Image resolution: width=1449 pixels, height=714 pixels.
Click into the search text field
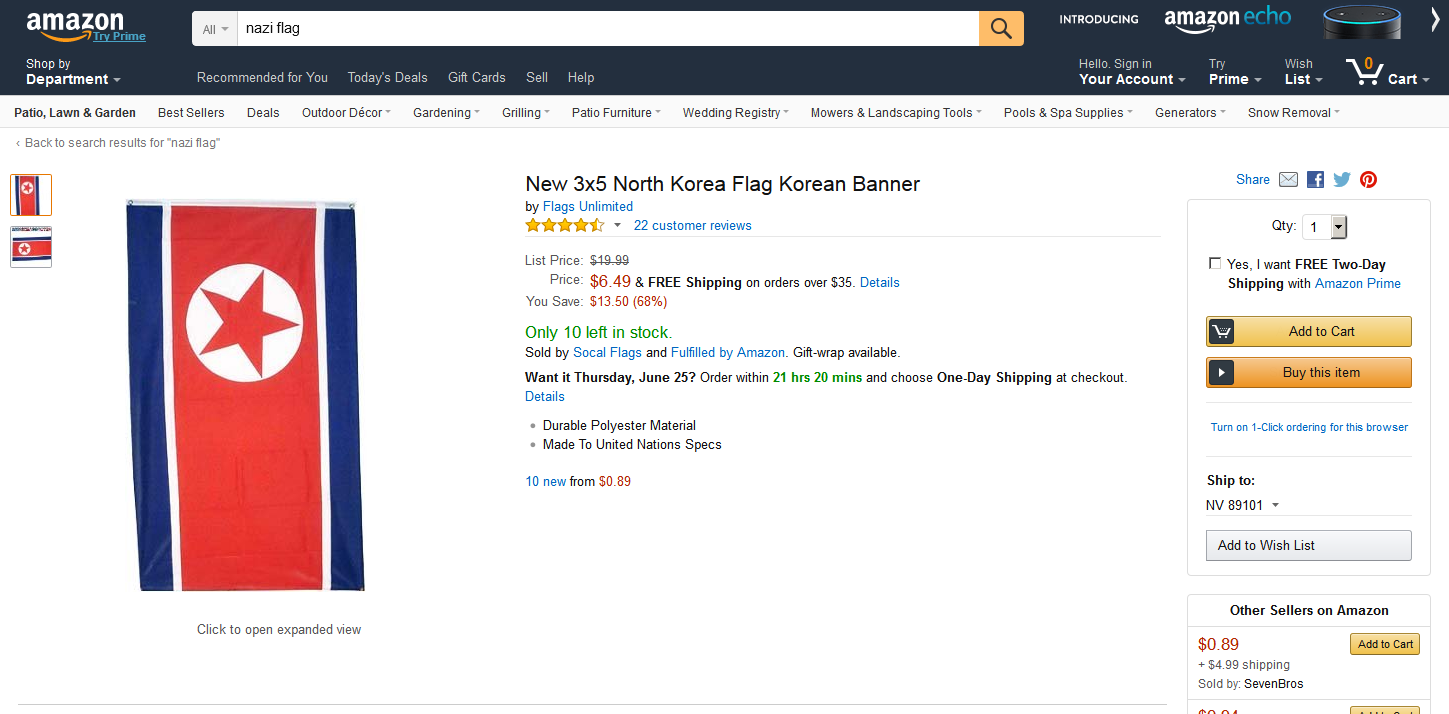(x=606, y=29)
